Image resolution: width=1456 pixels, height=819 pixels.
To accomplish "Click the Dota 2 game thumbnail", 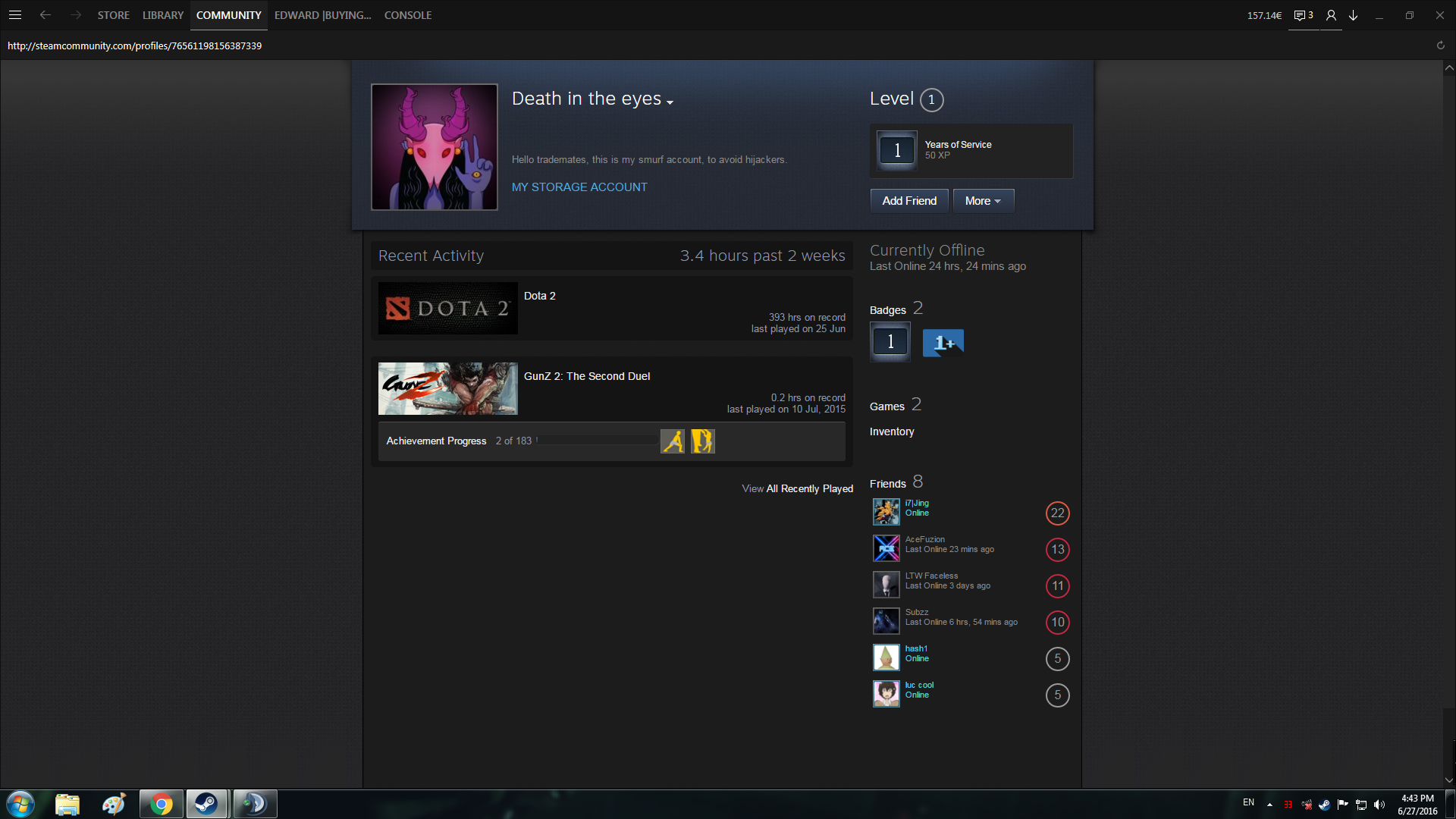I will (447, 309).
